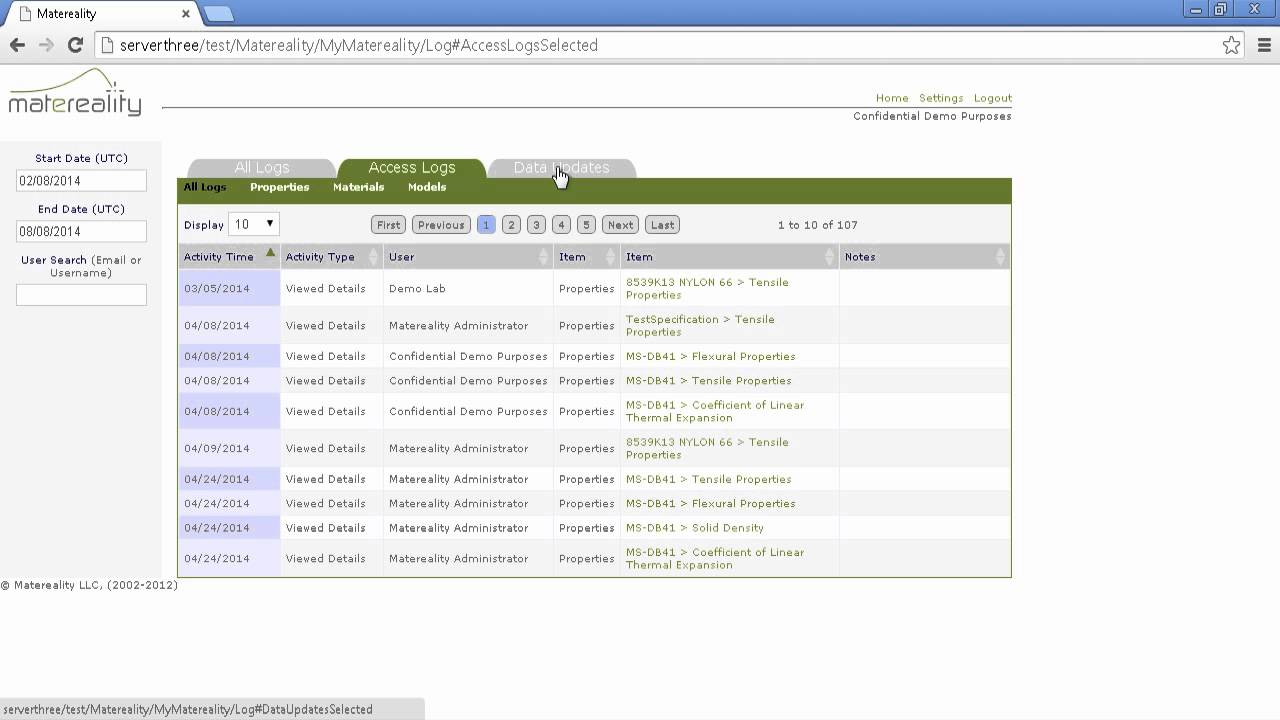Viewport: 1280px width, 720px height.
Task: Reload the page with the refresh icon
Action: pos(75,45)
